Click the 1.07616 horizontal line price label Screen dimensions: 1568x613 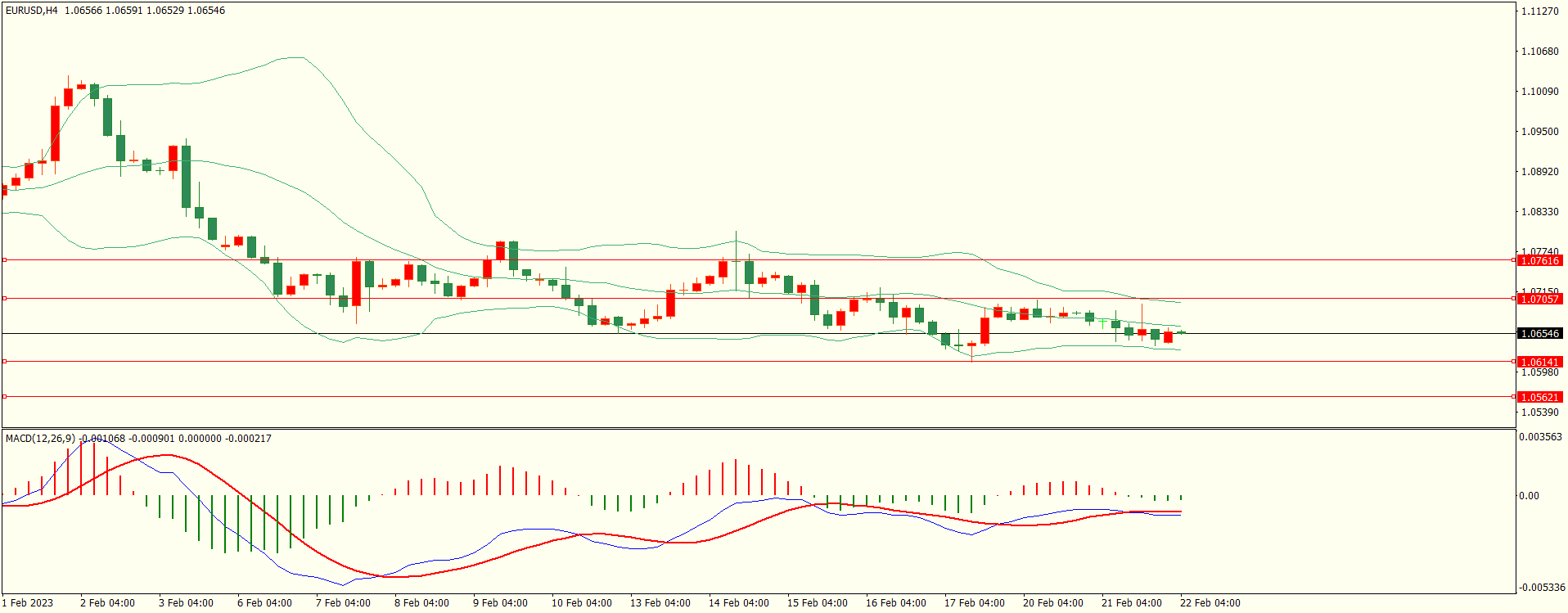pyautogui.click(x=1539, y=260)
